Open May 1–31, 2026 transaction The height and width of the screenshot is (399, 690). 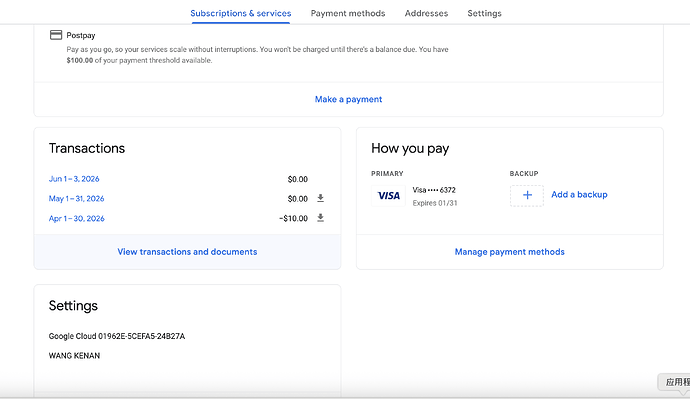click(76, 199)
